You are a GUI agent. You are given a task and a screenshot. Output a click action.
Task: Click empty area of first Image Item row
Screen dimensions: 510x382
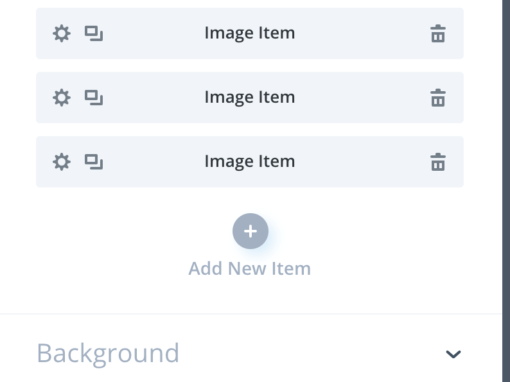tap(360, 33)
